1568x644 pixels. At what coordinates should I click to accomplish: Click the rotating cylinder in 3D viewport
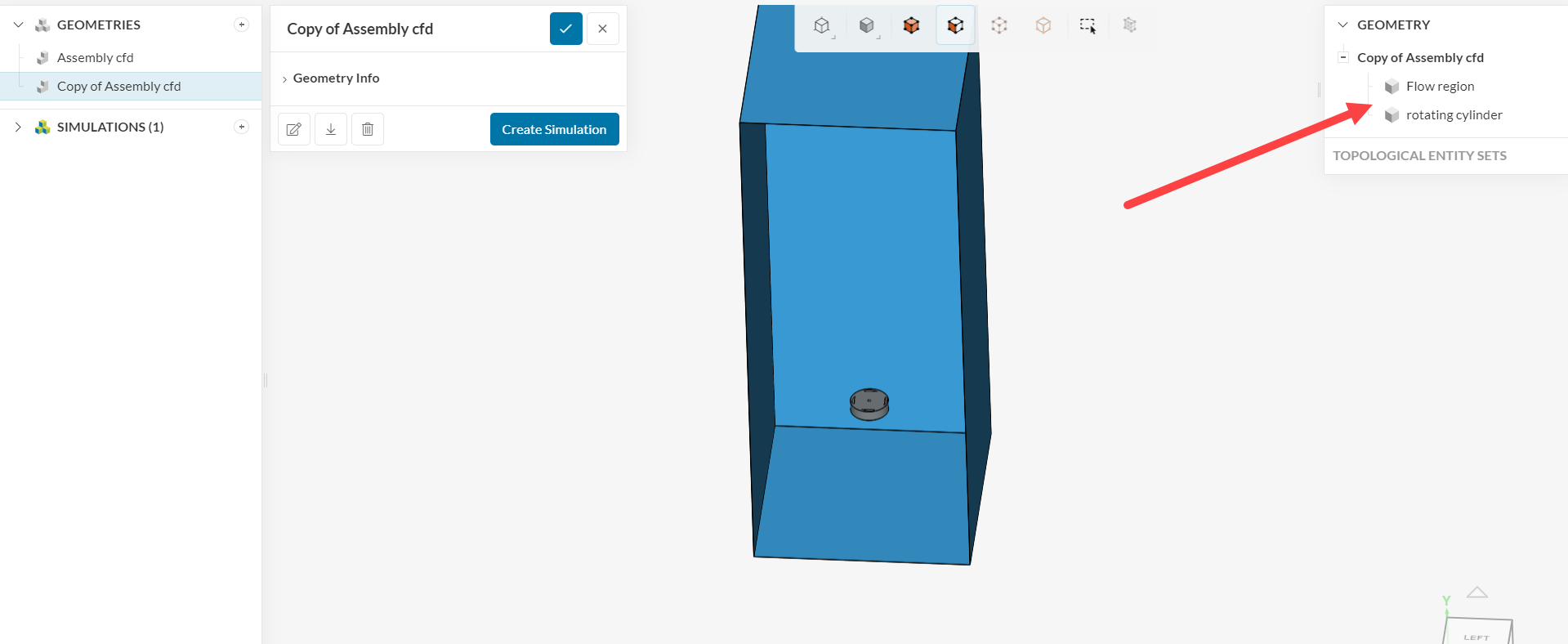(x=869, y=404)
